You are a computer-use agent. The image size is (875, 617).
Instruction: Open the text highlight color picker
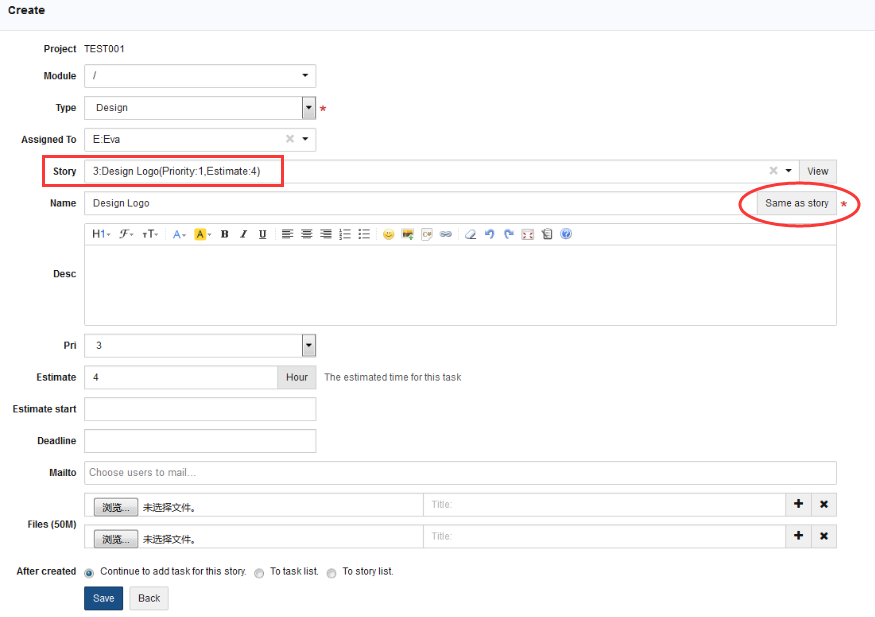point(202,234)
